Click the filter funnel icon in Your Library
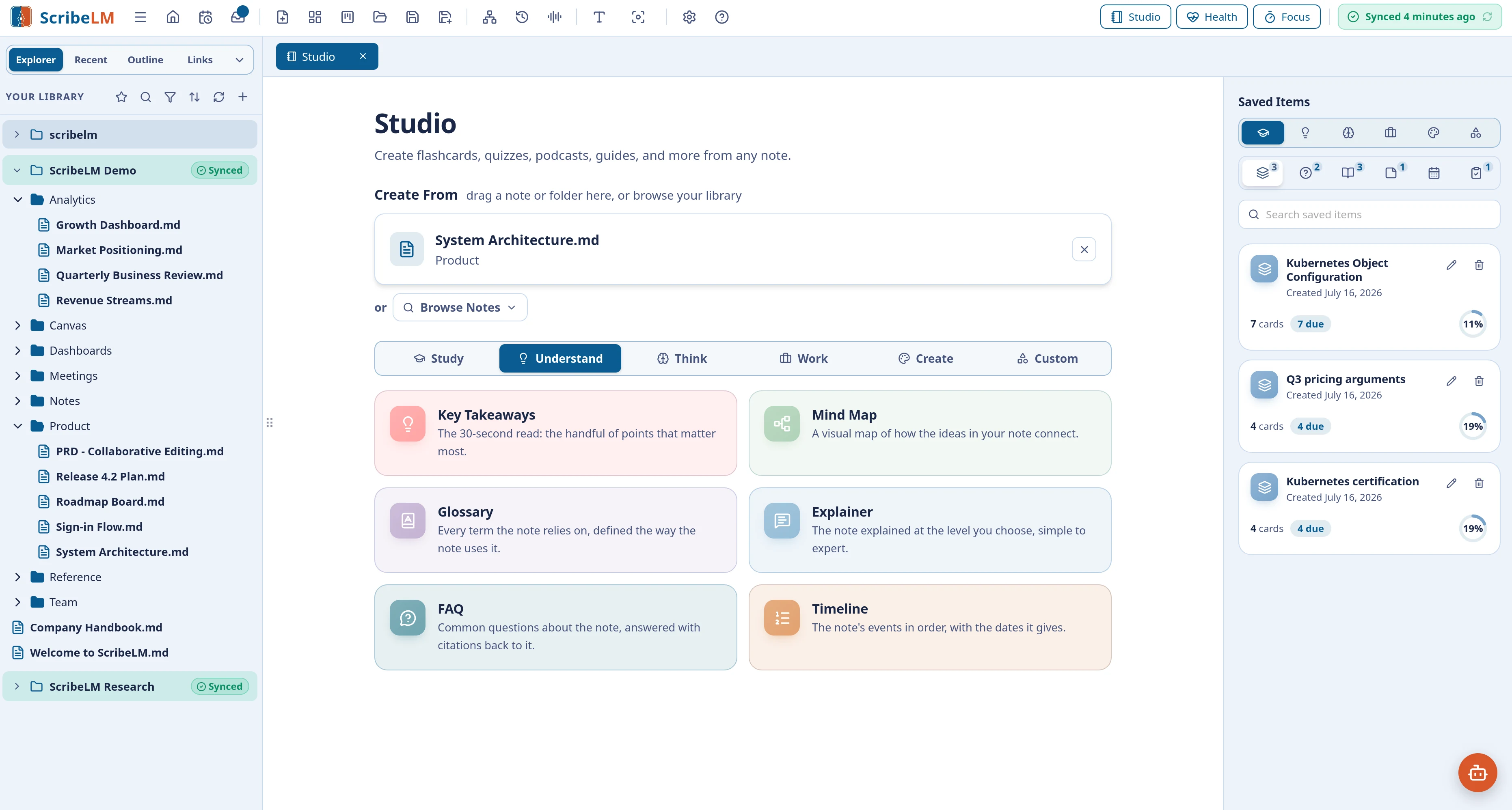Image resolution: width=1512 pixels, height=810 pixels. tap(170, 97)
